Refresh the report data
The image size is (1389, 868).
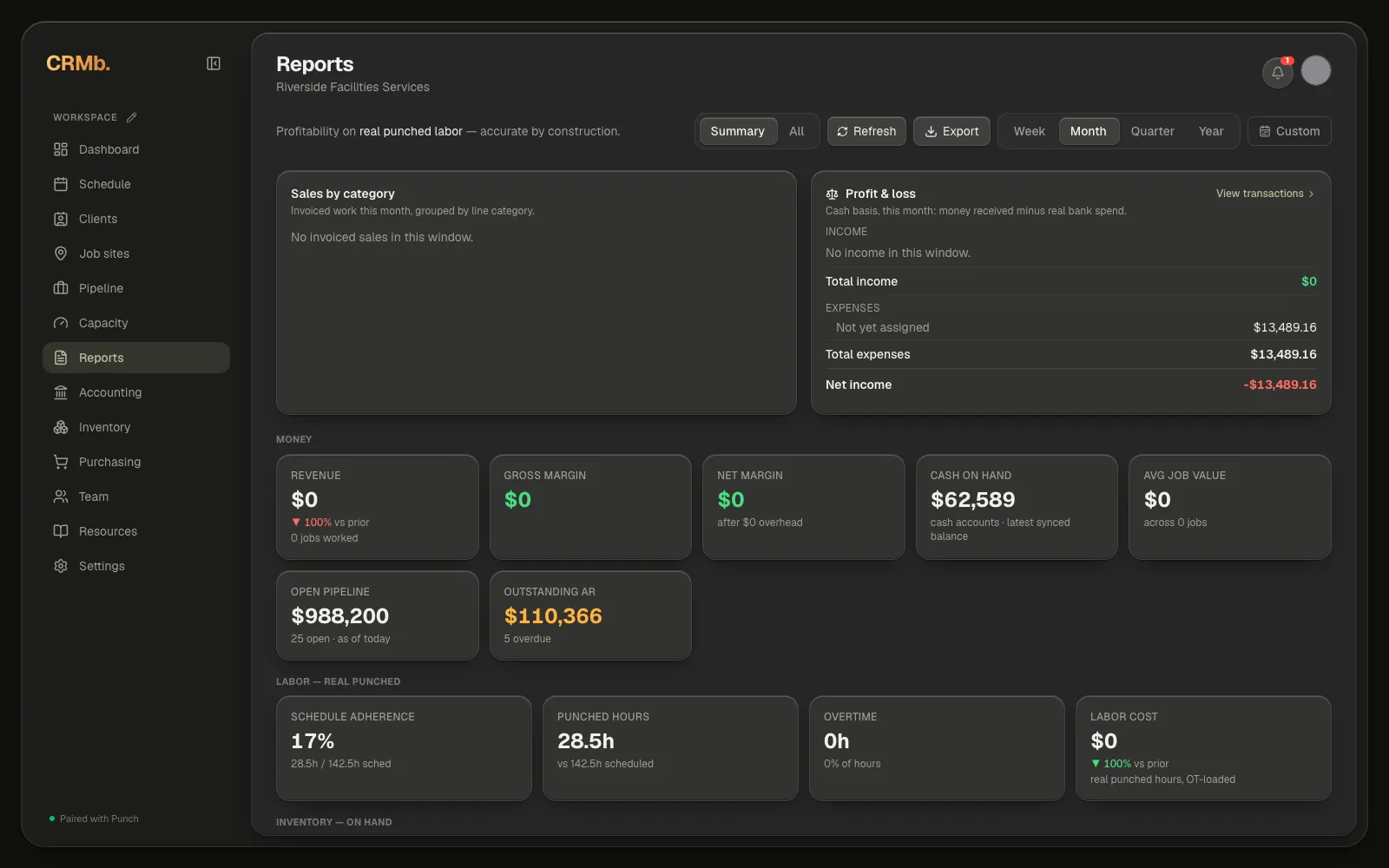coord(866,131)
